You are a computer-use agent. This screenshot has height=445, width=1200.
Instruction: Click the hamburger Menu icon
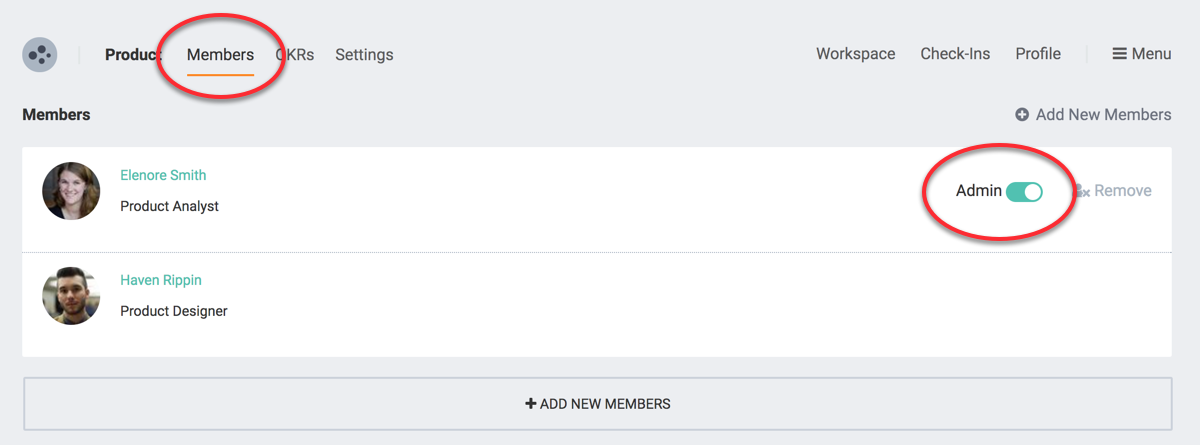click(1120, 54)
